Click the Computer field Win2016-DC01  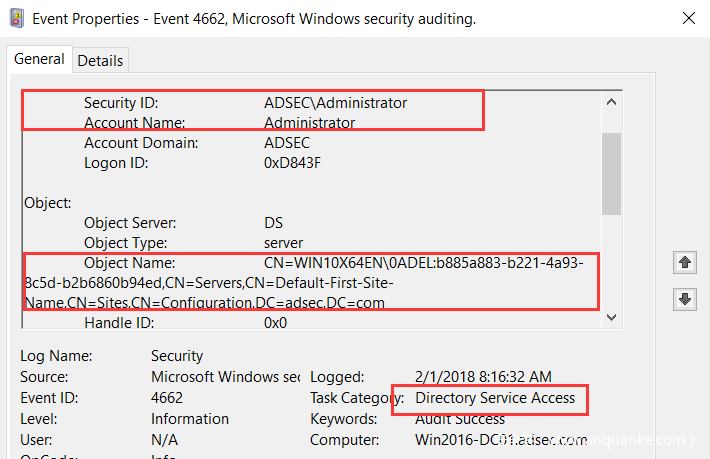pyautogui.click(x=500, y=440)
